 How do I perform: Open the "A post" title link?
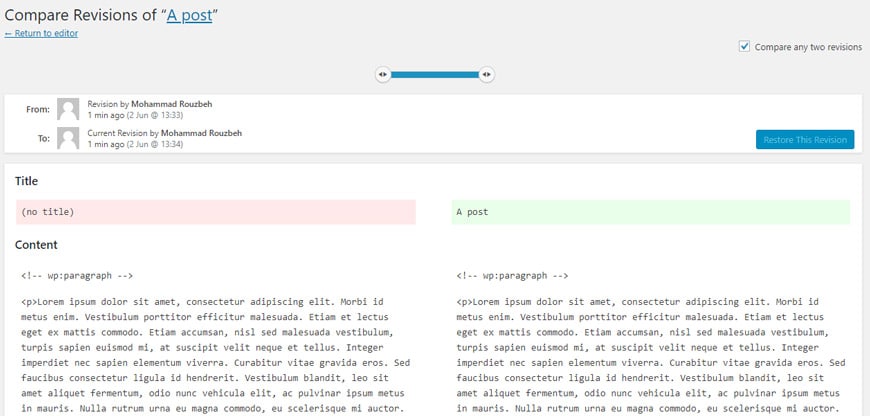(189, 15)
